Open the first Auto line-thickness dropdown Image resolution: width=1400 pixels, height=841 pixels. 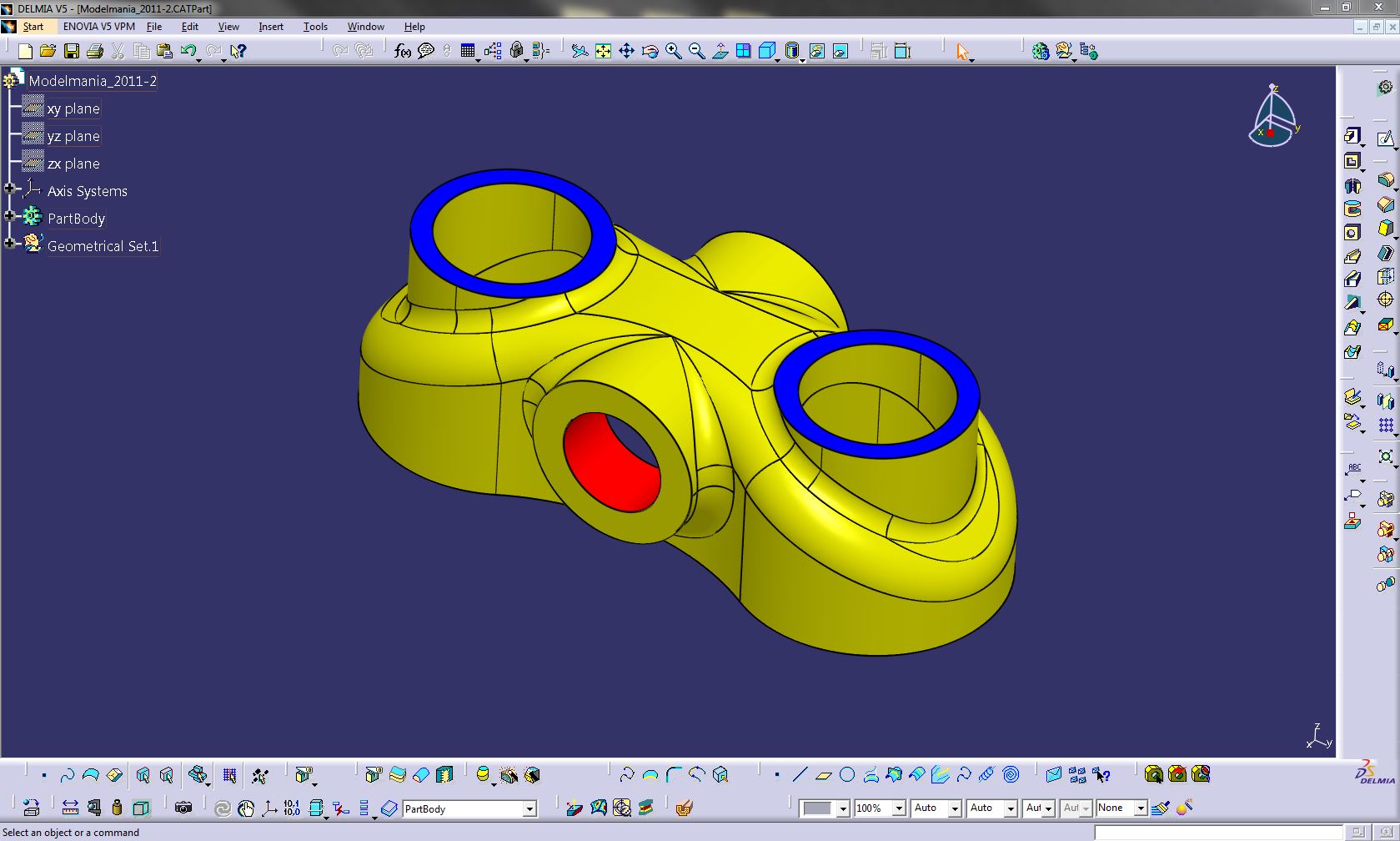[x=955, y=808]
